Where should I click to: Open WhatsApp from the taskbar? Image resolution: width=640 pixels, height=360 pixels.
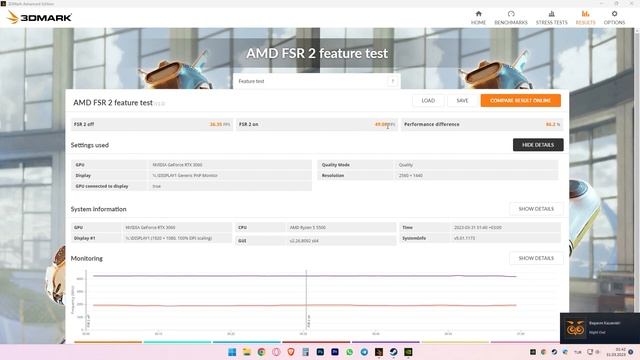[350, 352]
